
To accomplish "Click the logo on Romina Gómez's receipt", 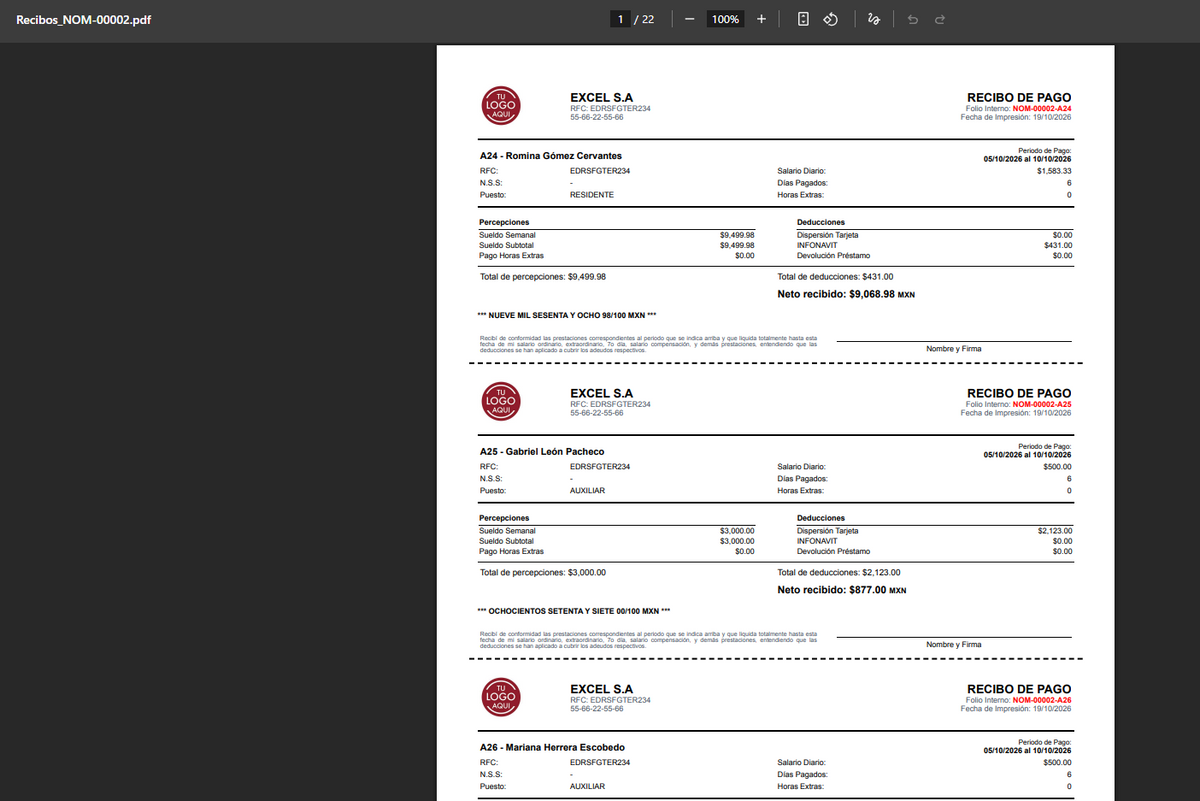I will [x=500, y=105].
